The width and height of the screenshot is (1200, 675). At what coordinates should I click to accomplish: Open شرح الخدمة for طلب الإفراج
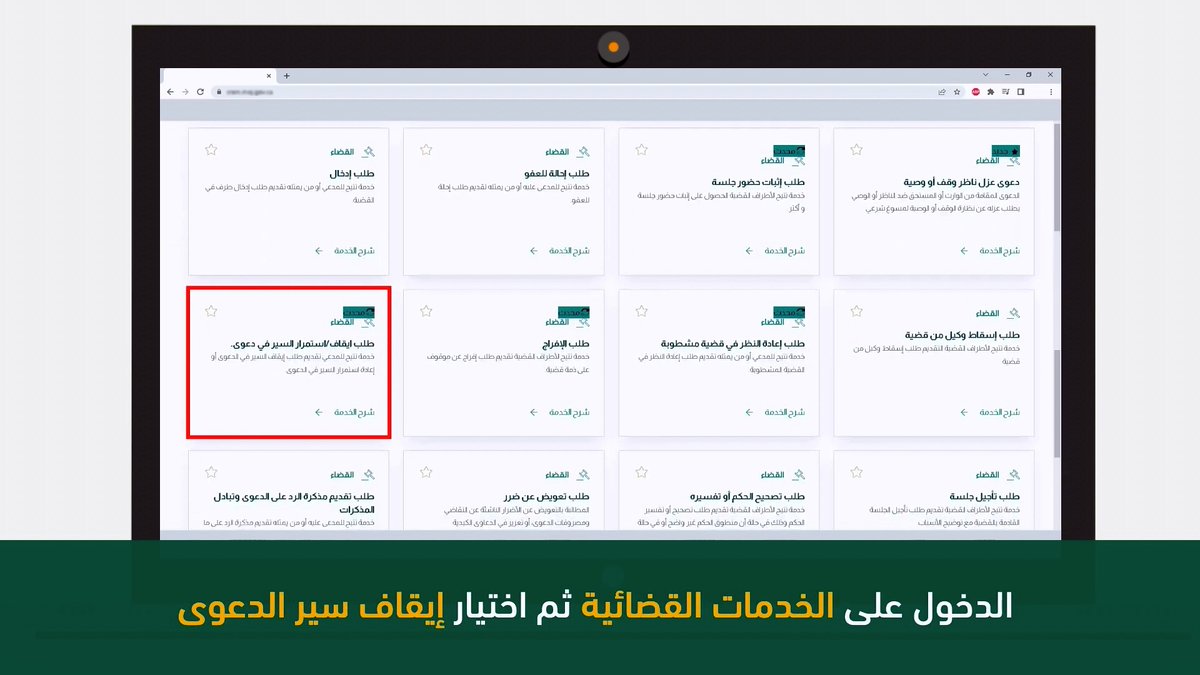[x=570, y=412]
